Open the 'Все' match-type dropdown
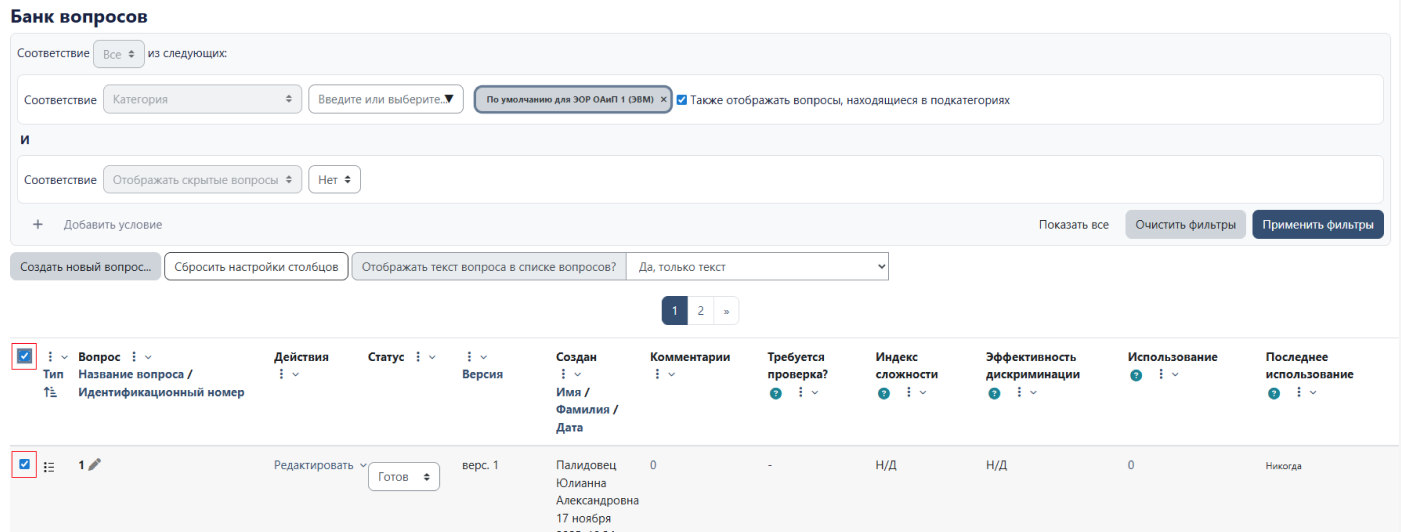The width and height of the screenshot is (1401, 532). point(119,54)
